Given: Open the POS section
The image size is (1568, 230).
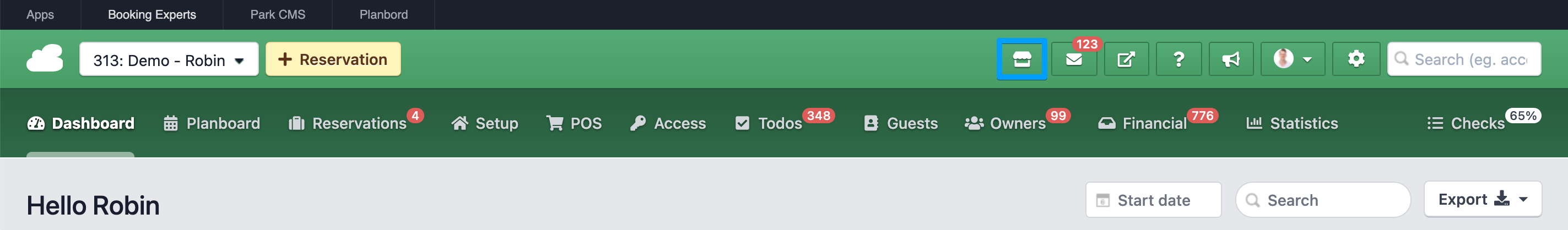Looking at the screenshot, I should (x=574, y=123).
